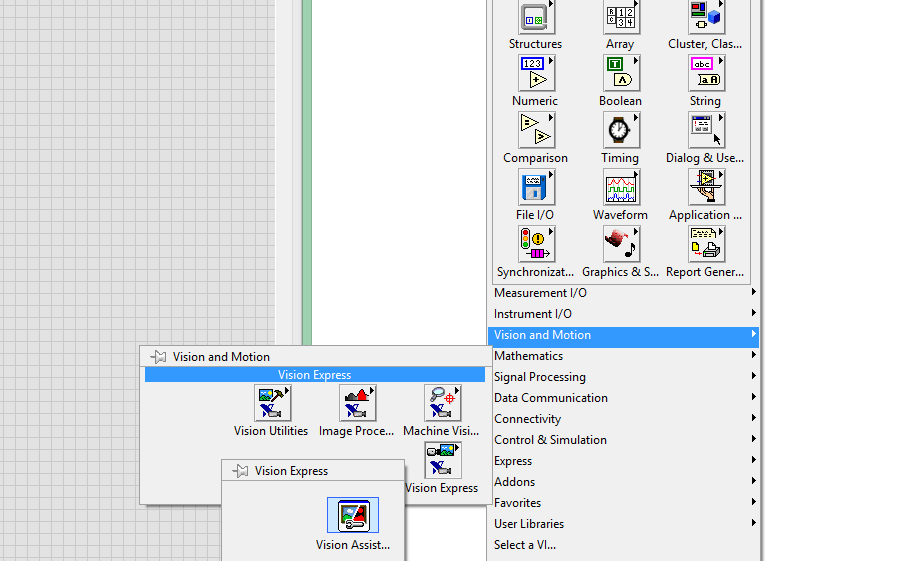The width and height of the screenshot is (903, 561).
Task: Expand the Mathematics submenu
Action: [x=623, y=356]
